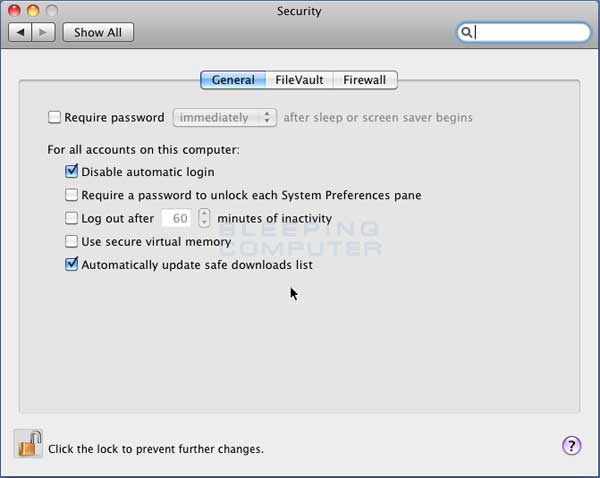Switch to the FileVault tab

(x=299, y=80)
